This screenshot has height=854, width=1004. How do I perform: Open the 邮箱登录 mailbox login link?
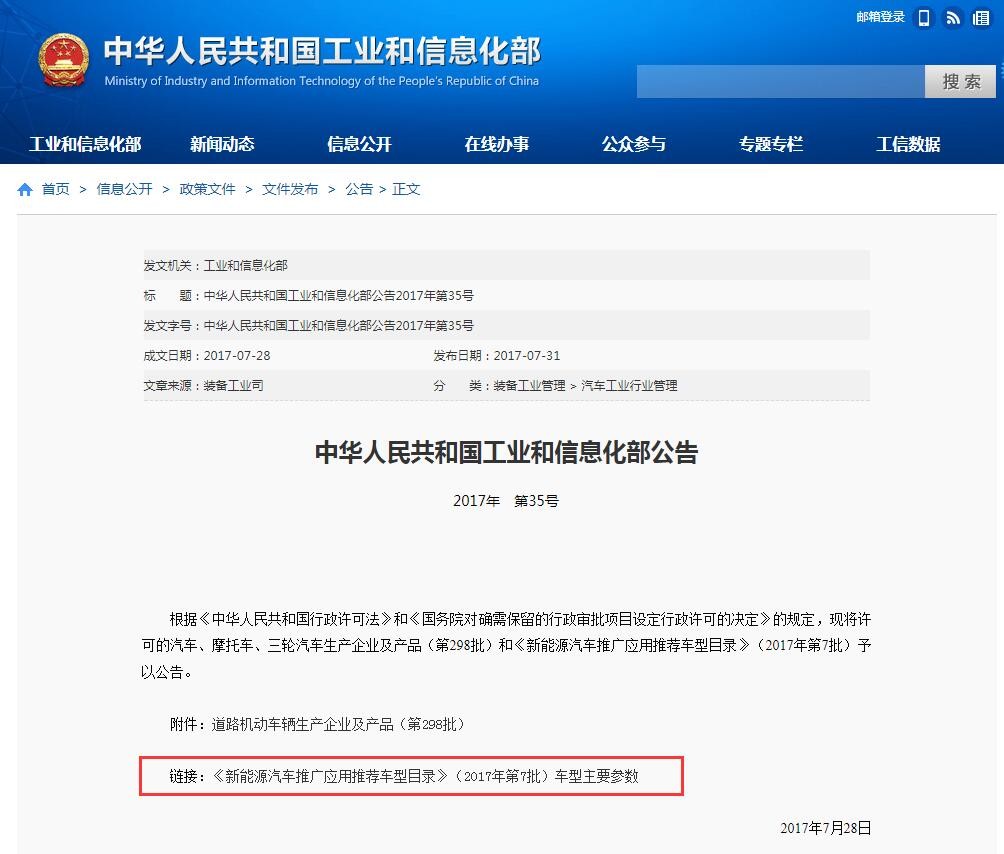pyautogui.click(x=879, y=17)
